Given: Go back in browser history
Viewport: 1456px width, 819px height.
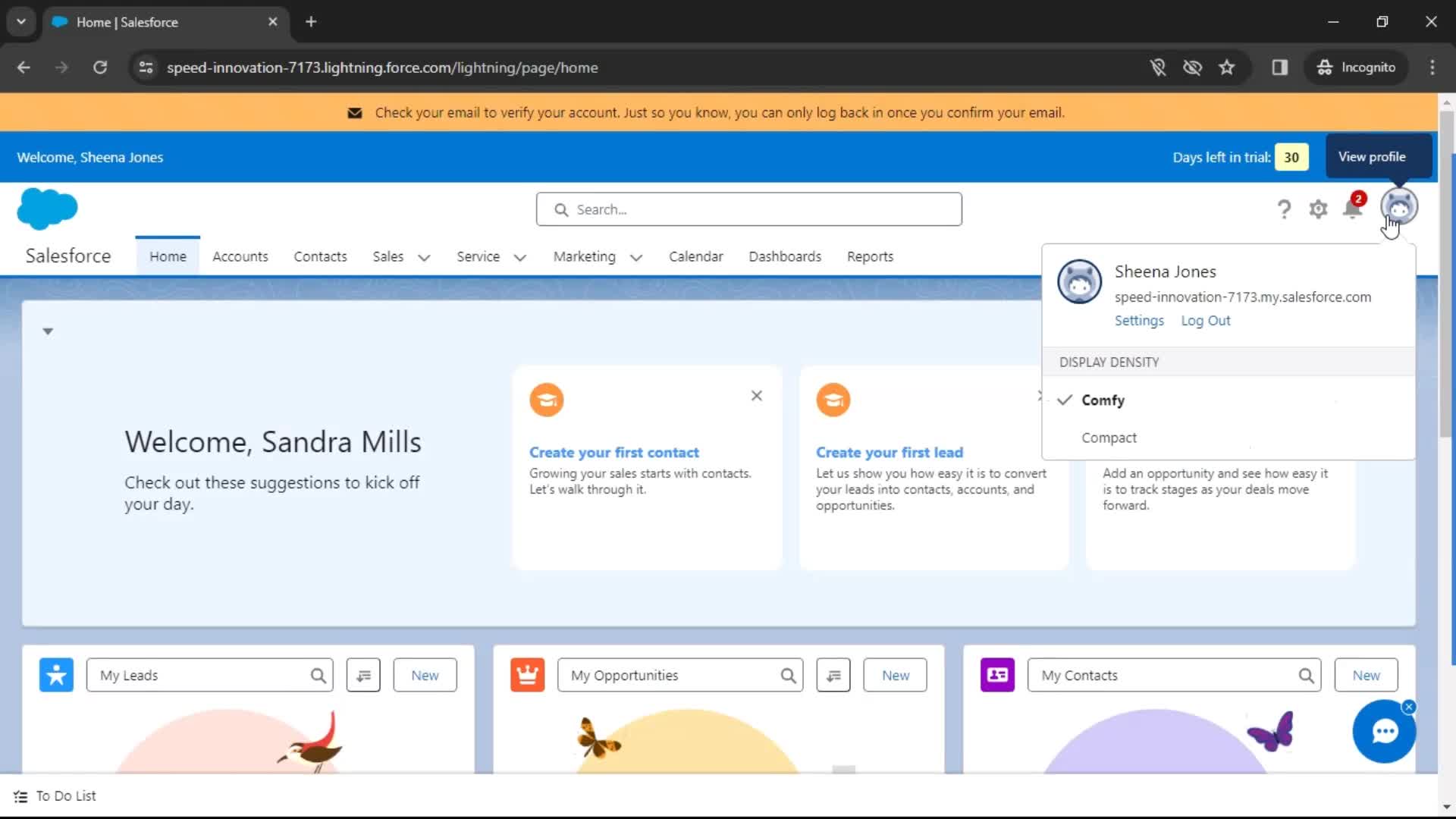Looking at the screenshot, I should (24, 67).
